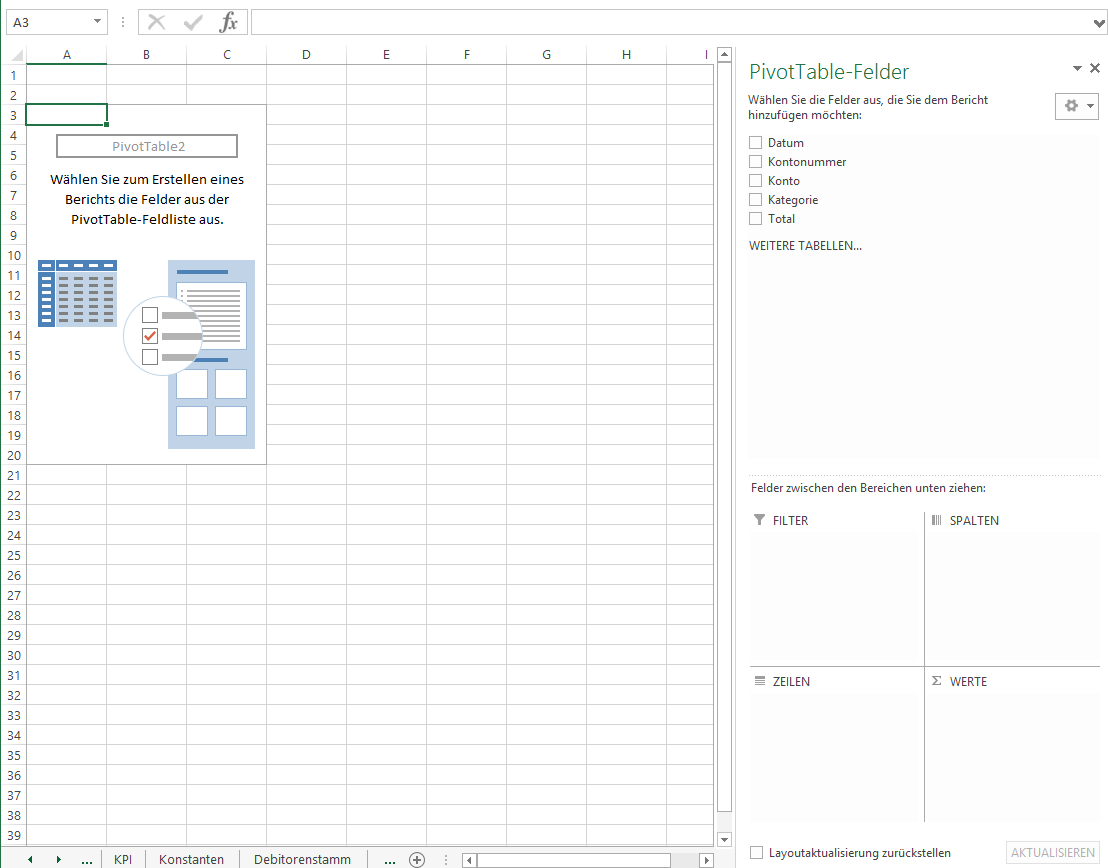Enable the Kontonummer field checkbox

(756, 162)
